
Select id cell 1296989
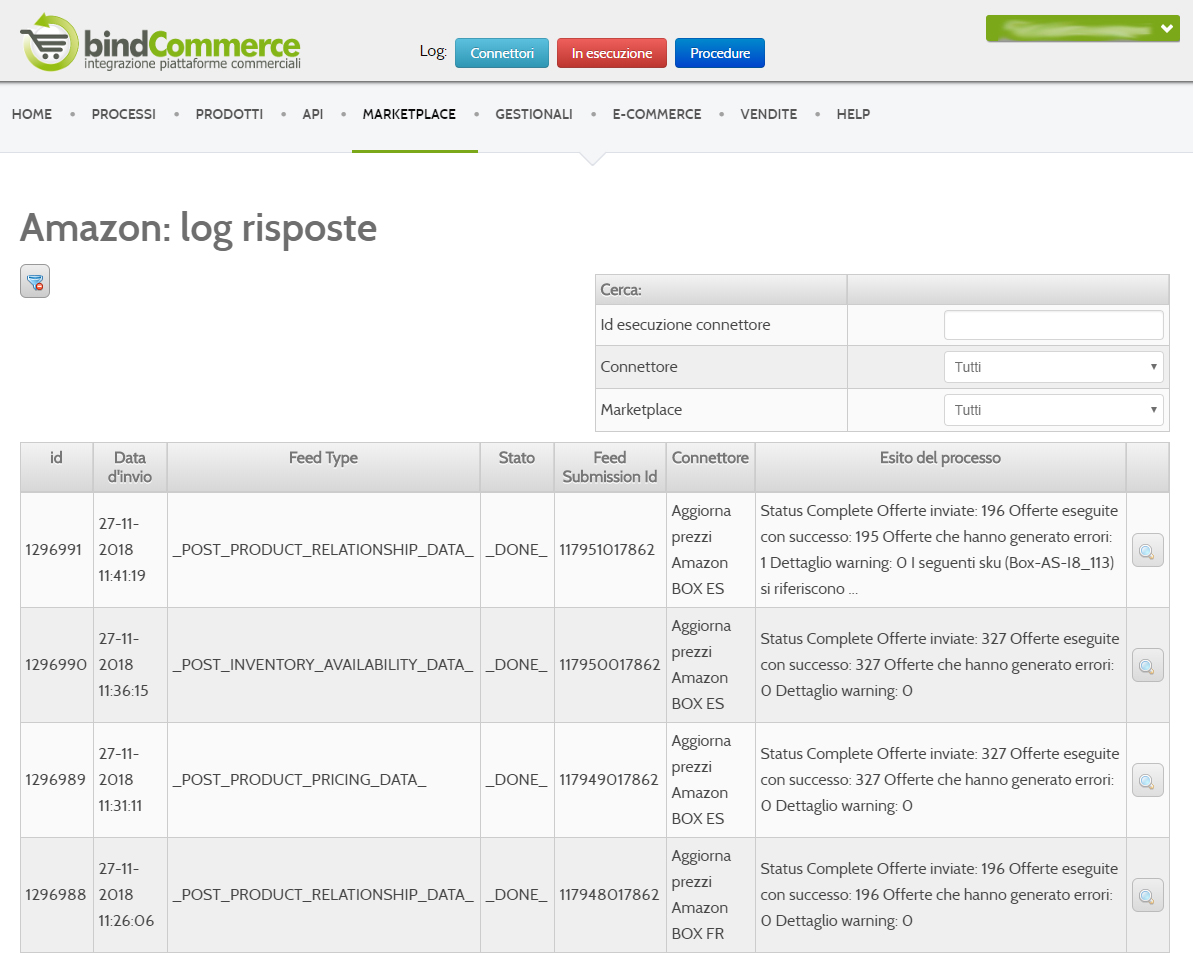(x=55, y=780)
